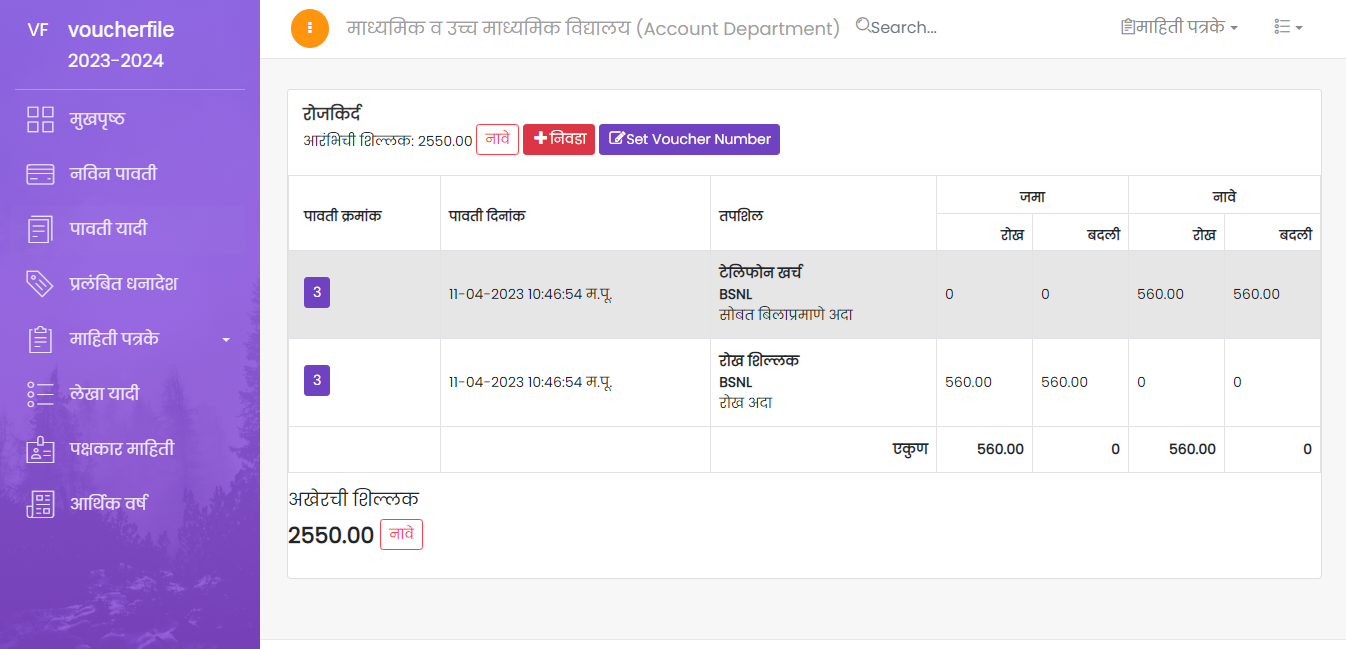The height and width of the screenshot is (649, 1346).
Task: Click the orange three-dot menu button
Action: (310, 28)
